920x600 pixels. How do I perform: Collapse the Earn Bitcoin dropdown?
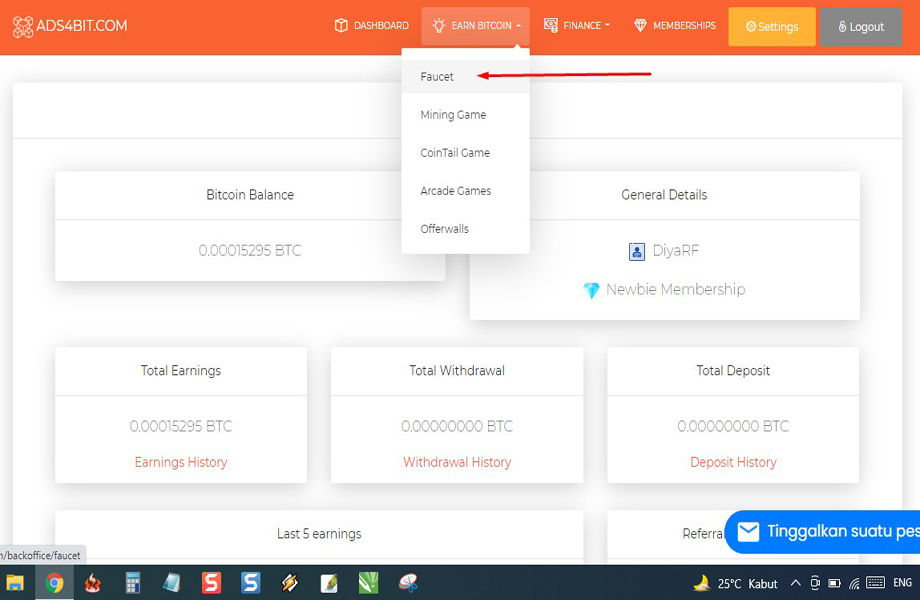[475, 26]
